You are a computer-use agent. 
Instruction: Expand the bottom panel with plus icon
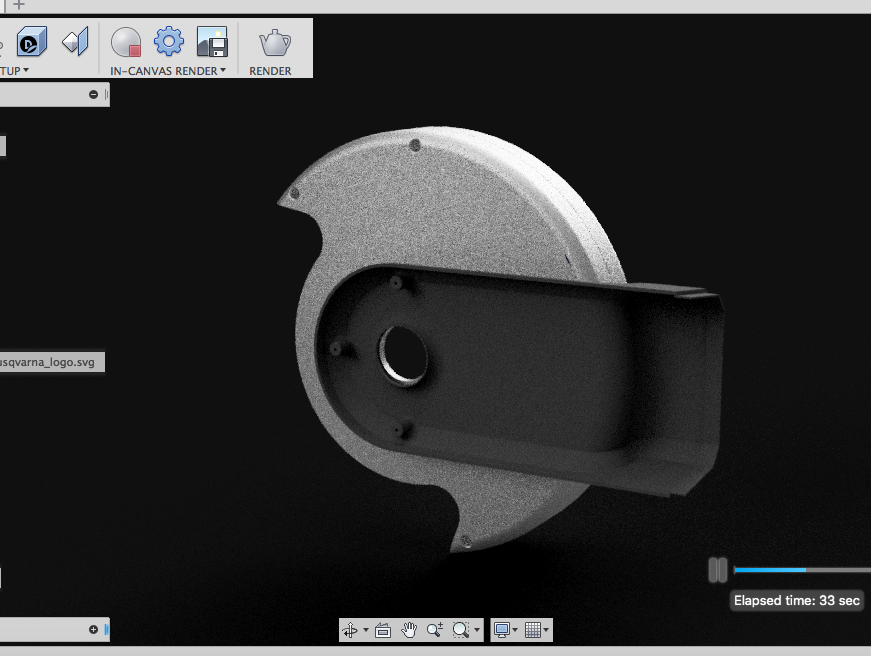93,629
